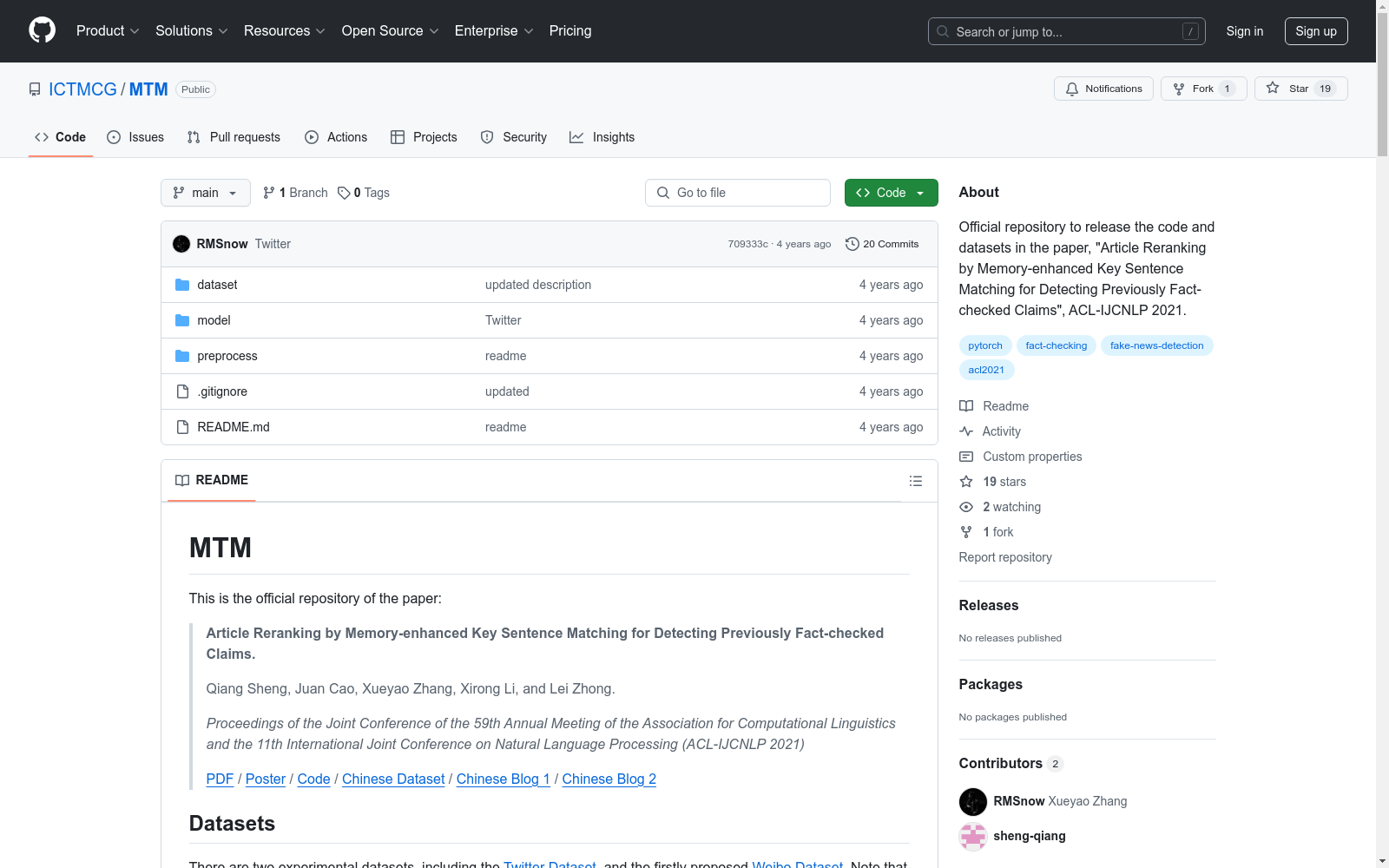Switch to the Issues tab
Image resolution: width=1389 pixels, height=868 pixels.
tap(135, 137)
